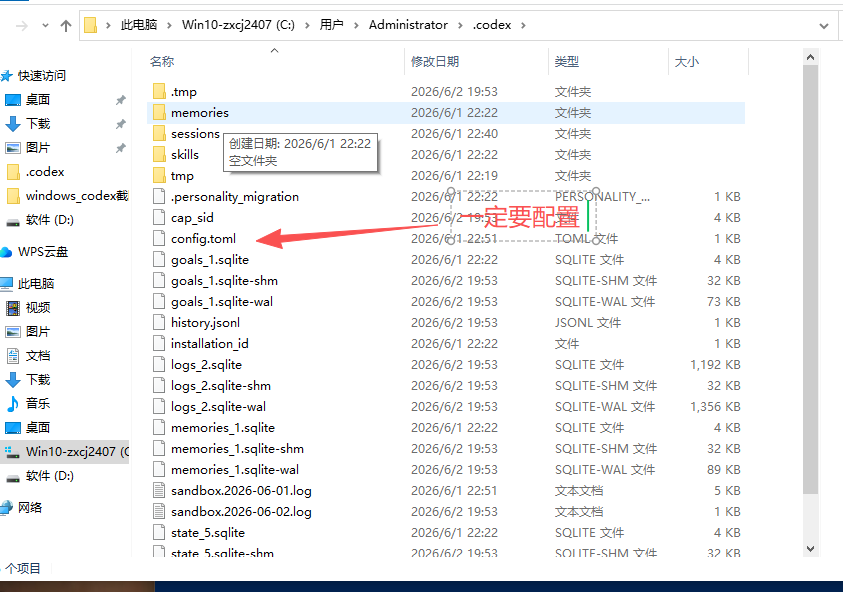The height and width of the screenshot is (592, 843).
Task: Select 此电脑 in the navigation pane
Action: tap(35, 284)
